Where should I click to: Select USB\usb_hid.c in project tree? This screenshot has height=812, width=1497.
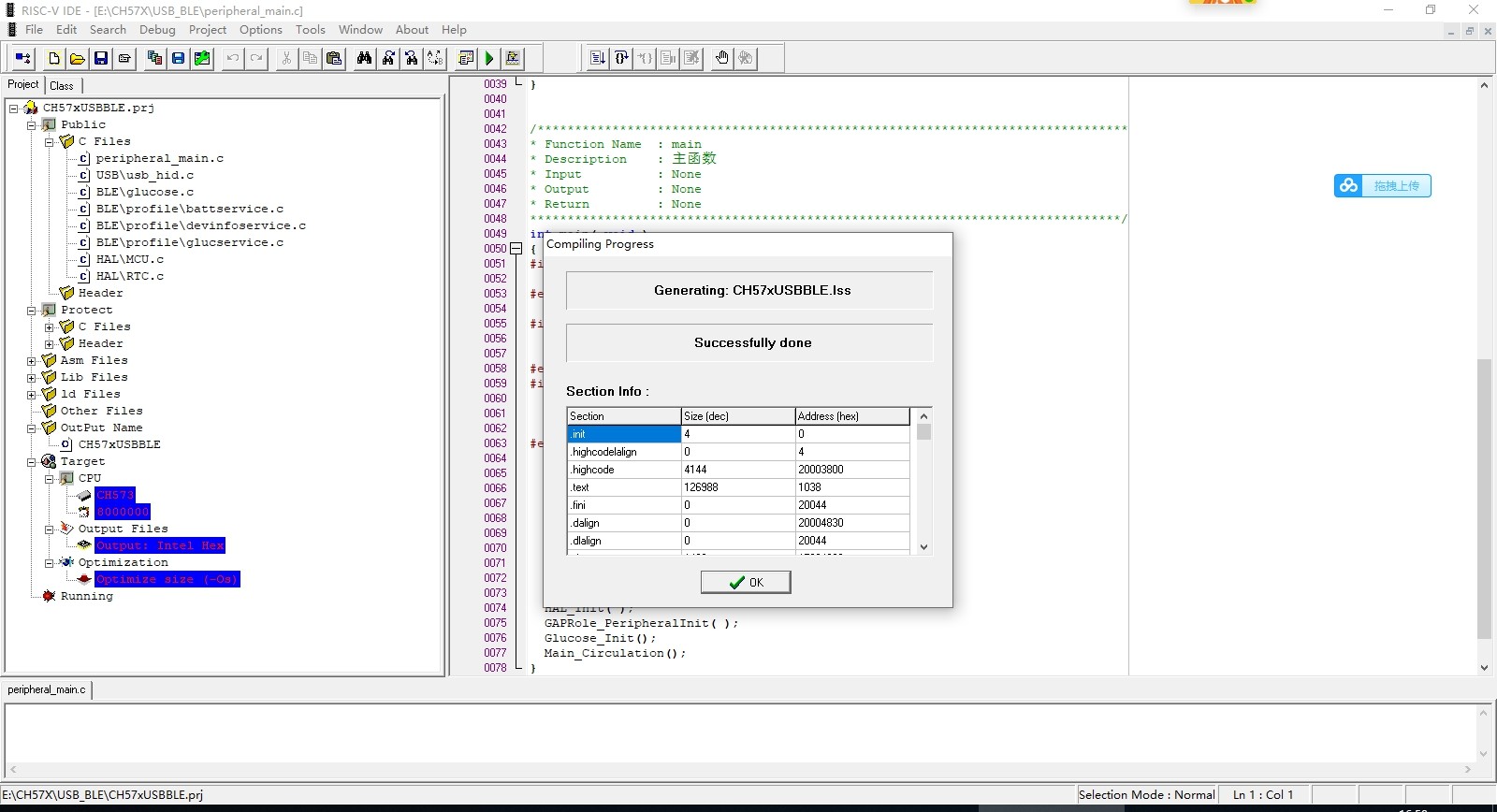pyautogui.click(x=145, y=175)
